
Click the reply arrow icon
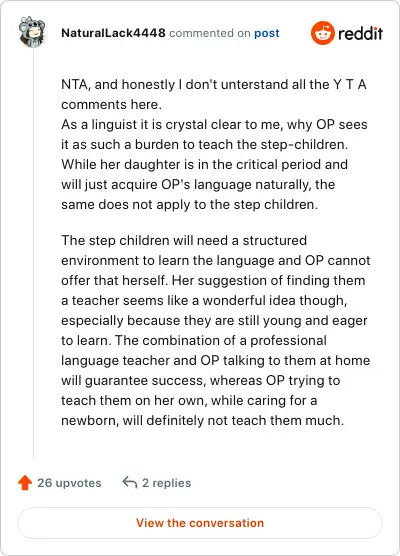130,483
